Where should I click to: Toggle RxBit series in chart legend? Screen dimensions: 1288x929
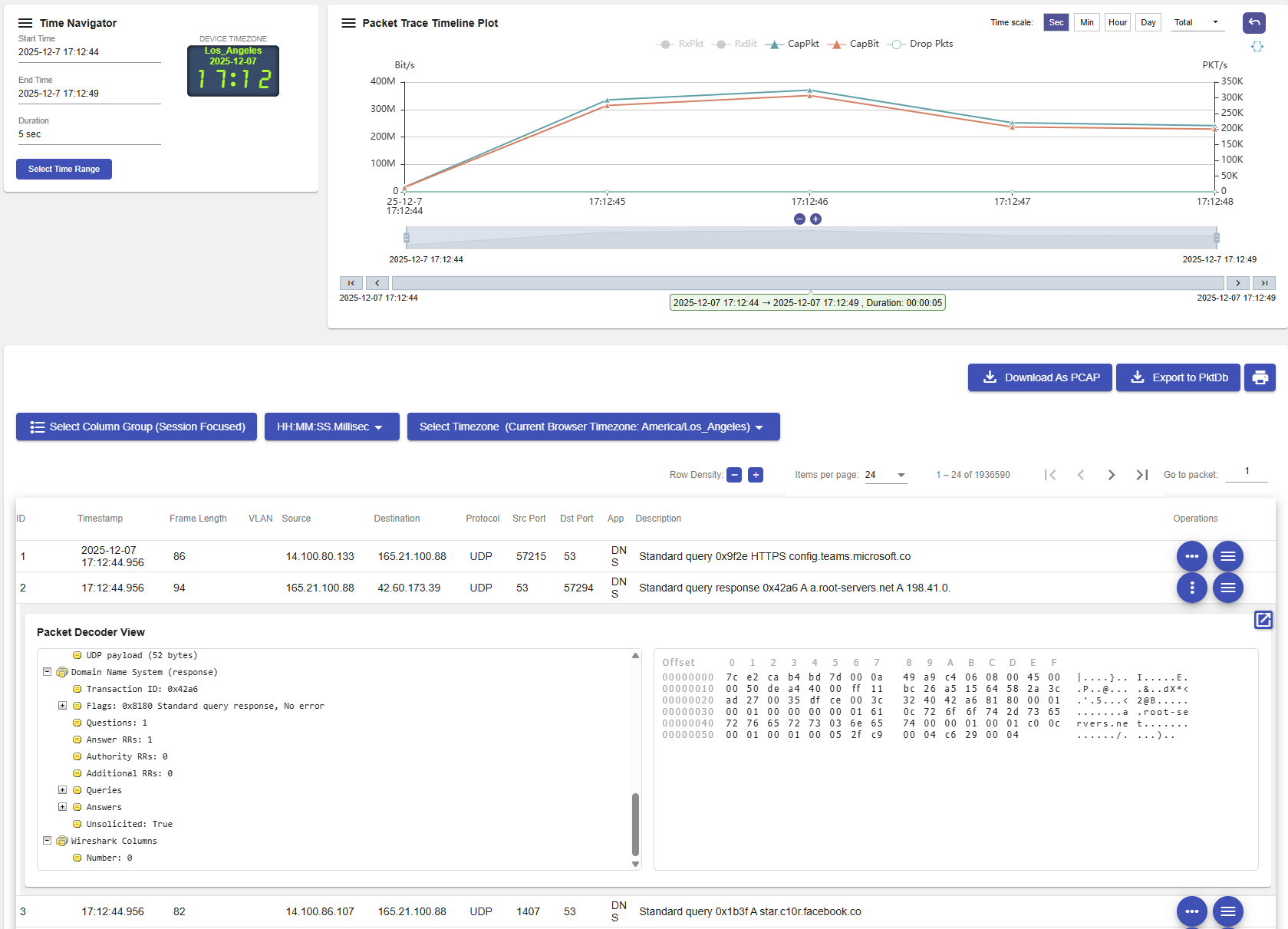(735, 44)
